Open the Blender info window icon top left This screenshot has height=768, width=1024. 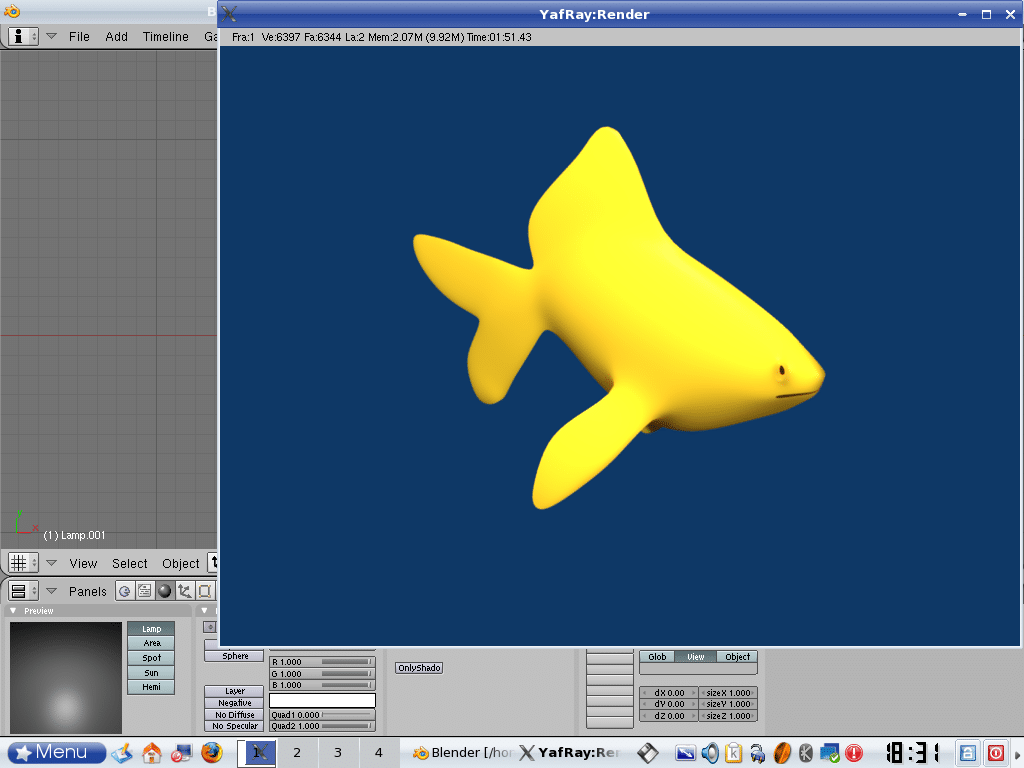(17, 36)
